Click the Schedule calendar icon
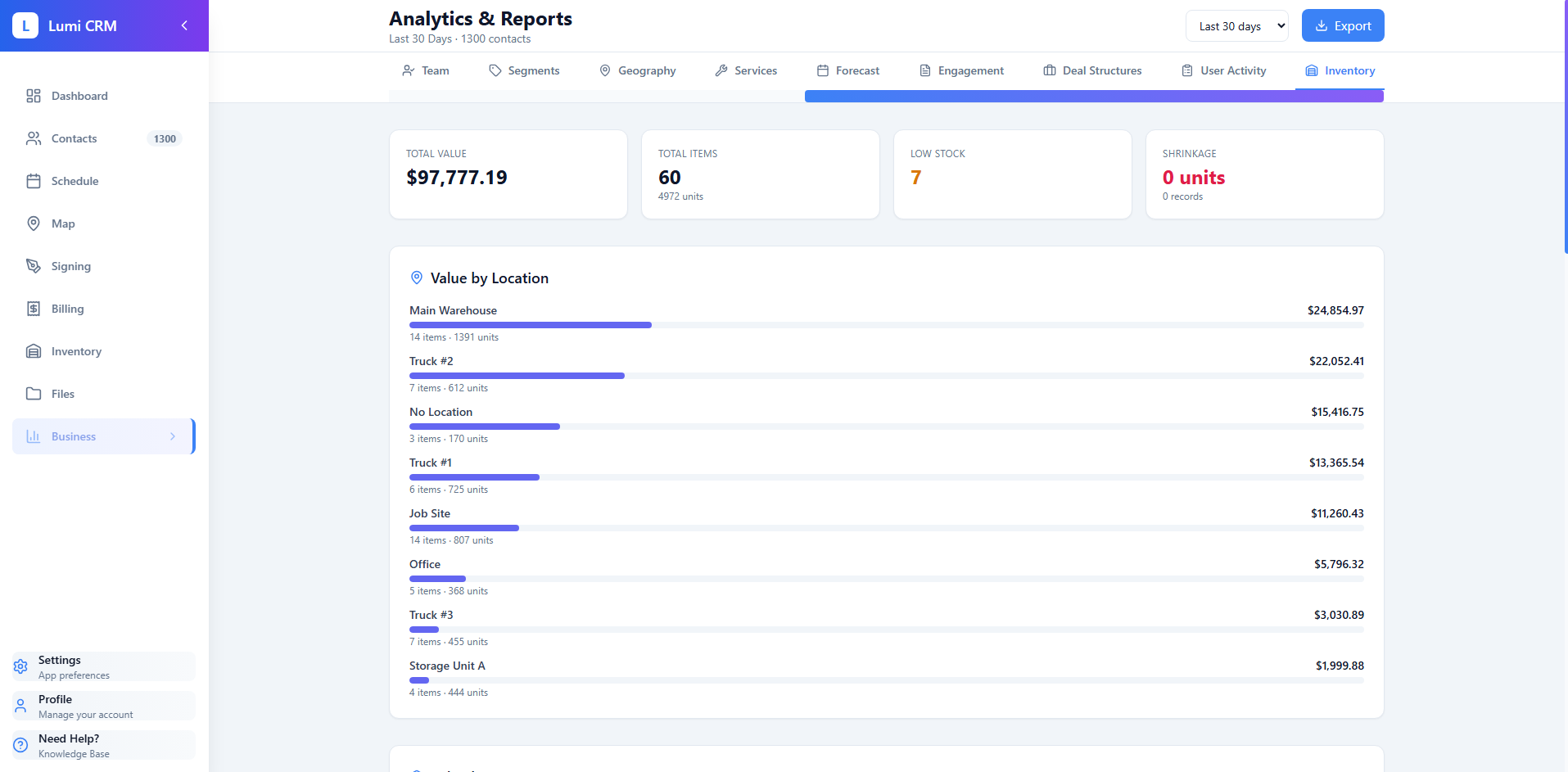 34,181
